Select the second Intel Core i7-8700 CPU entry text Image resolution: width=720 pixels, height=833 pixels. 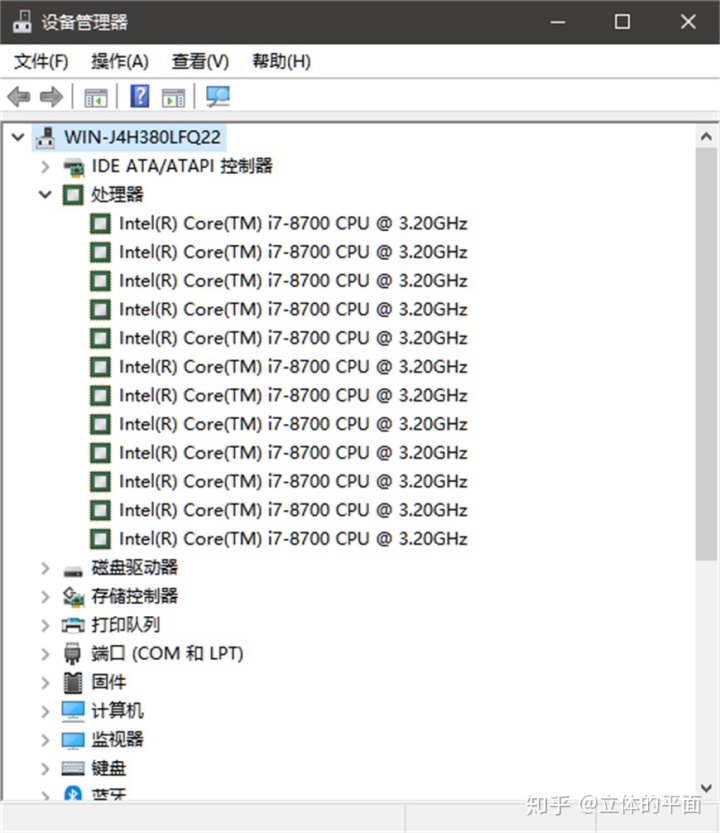[x=293, y=252]
